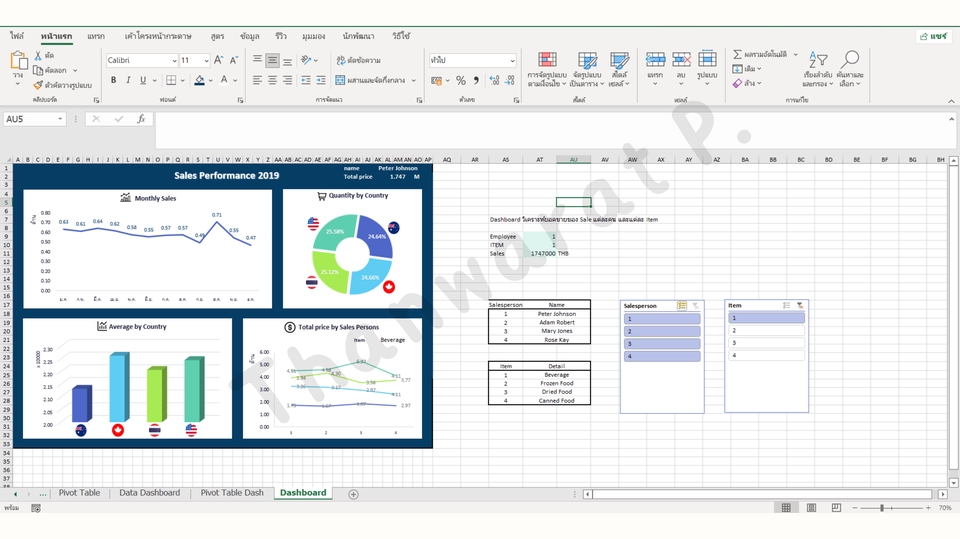Click the macro record icon in status bar
Viewport: 960px width, 539px height.
tap(36, 508)
